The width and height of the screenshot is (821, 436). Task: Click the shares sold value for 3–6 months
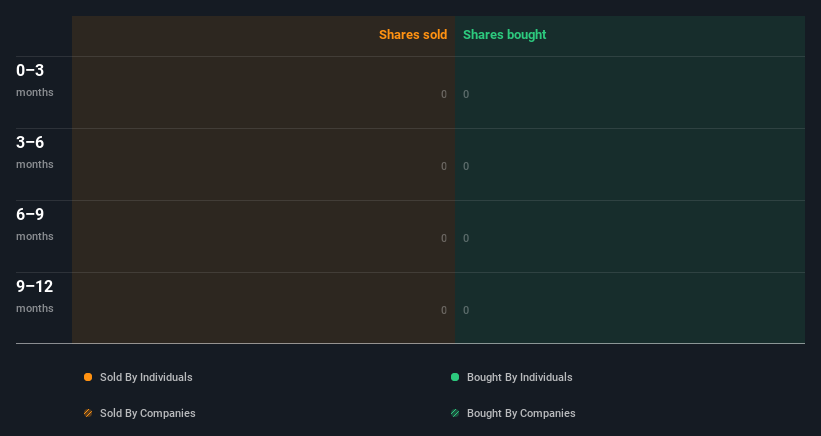444,166
